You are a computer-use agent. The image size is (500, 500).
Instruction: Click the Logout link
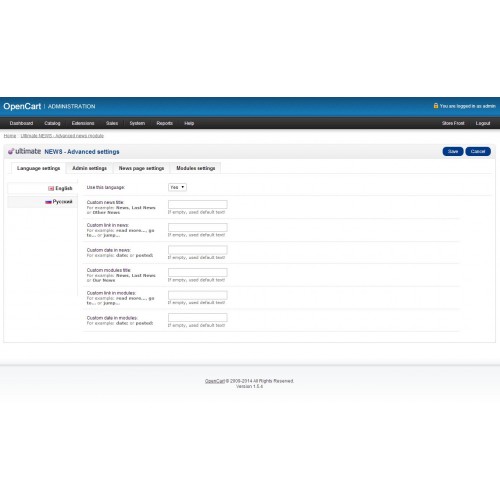(483, 123)
